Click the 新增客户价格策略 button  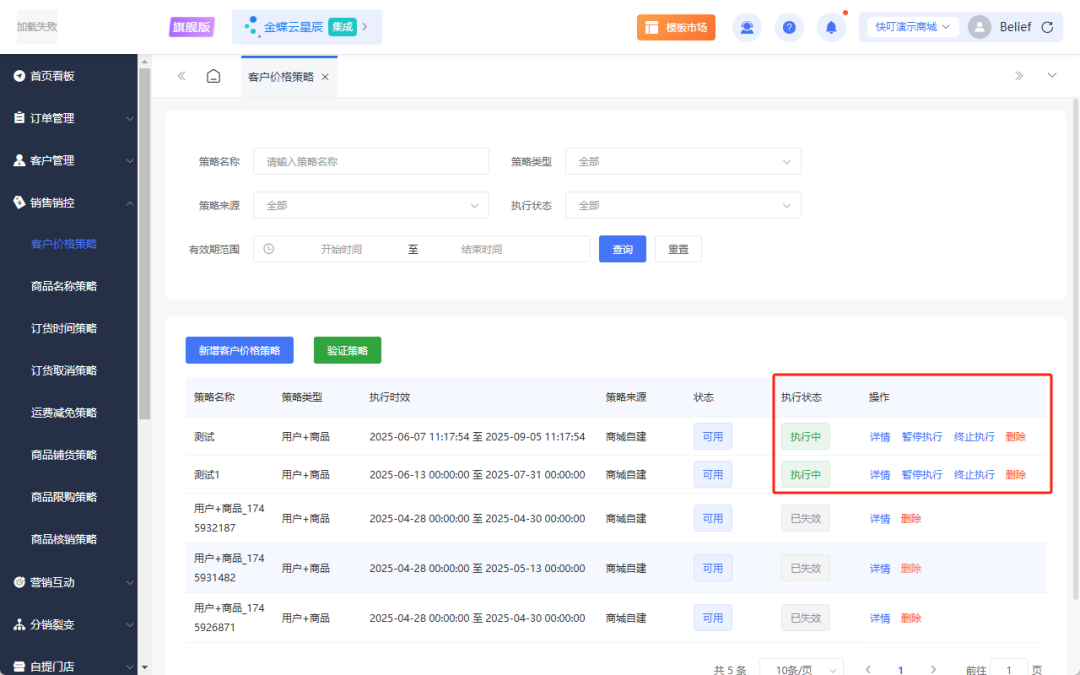point(239,350)
